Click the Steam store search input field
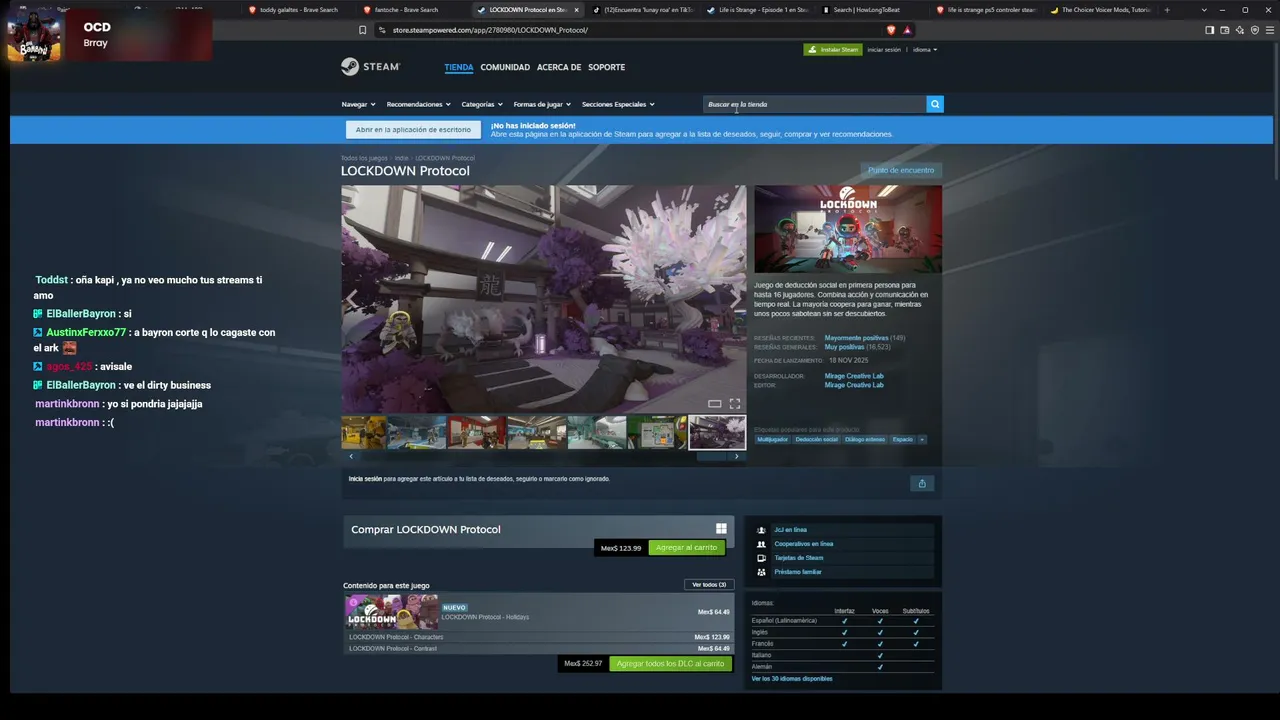The image size is (1280, 720). 815,104
